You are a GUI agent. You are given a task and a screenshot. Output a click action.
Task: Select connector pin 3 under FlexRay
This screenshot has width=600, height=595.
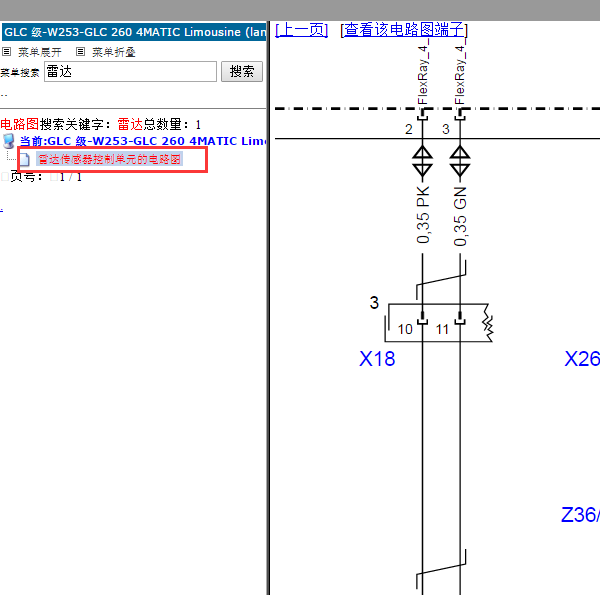point(446,129)
